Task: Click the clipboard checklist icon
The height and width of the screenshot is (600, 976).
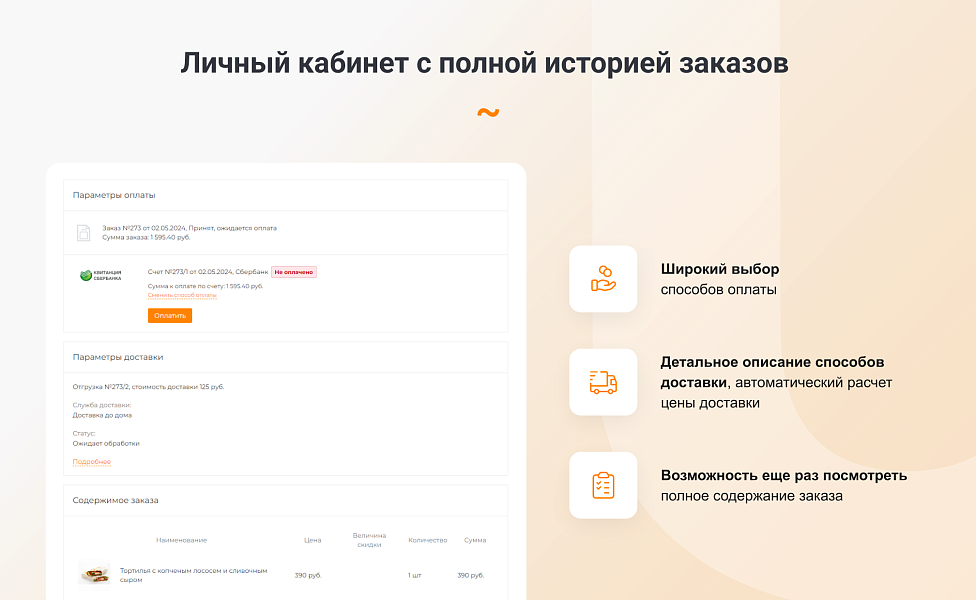Action: [603, 485]
